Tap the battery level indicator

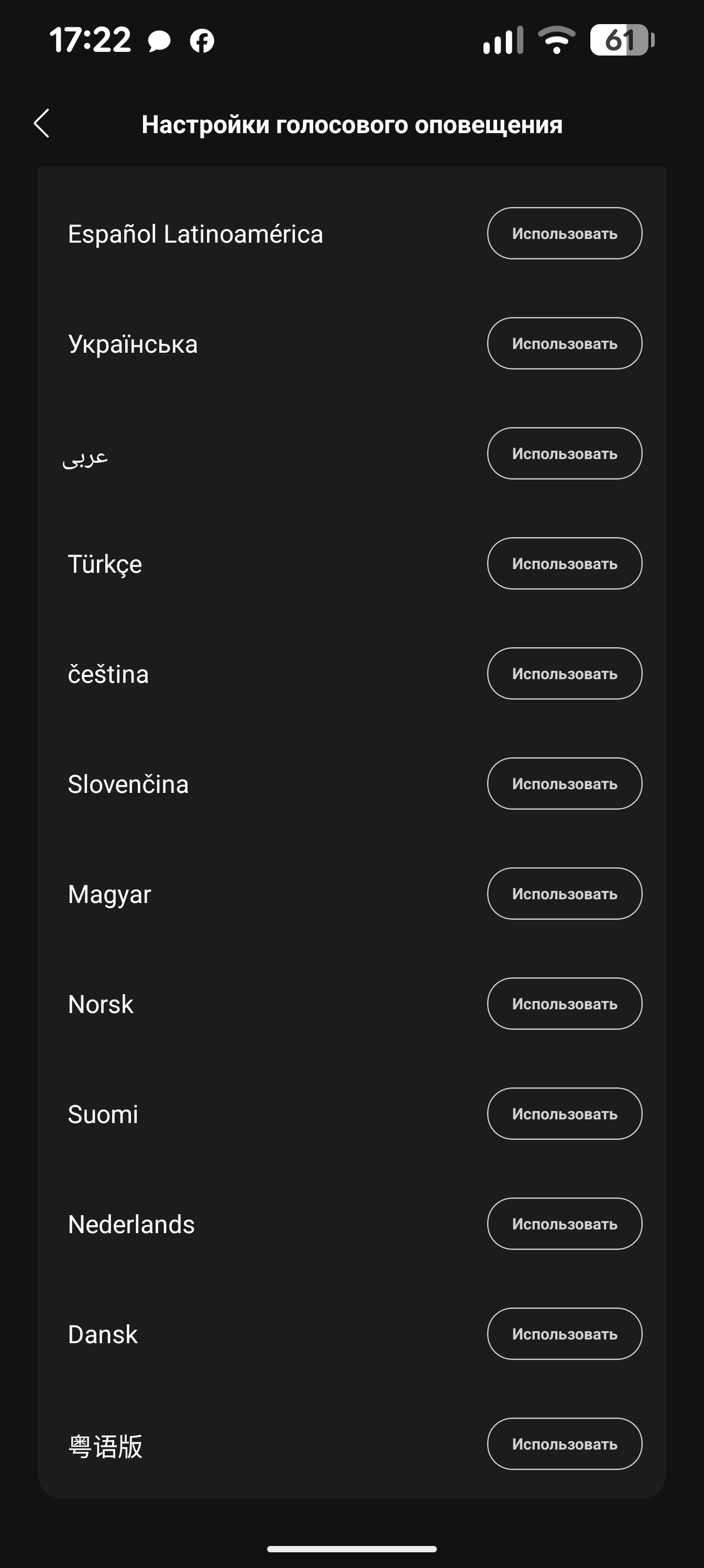coord(621,40)
